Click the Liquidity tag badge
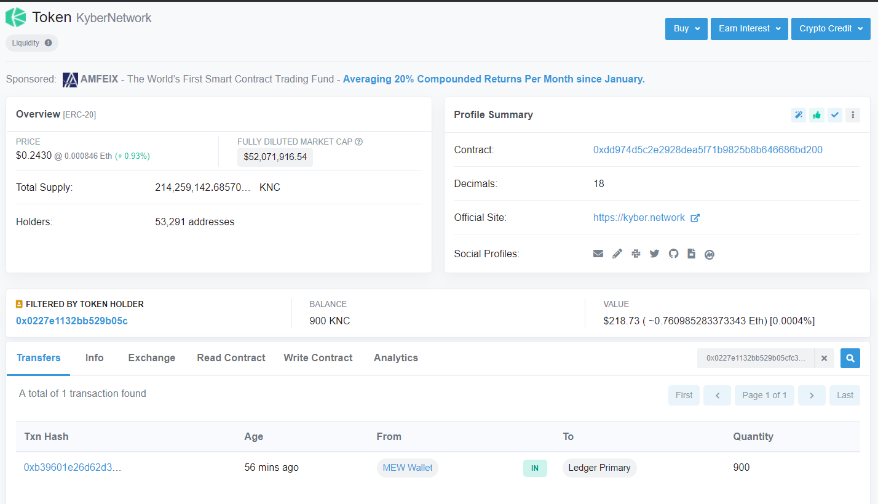 click(x=32, y=43)
